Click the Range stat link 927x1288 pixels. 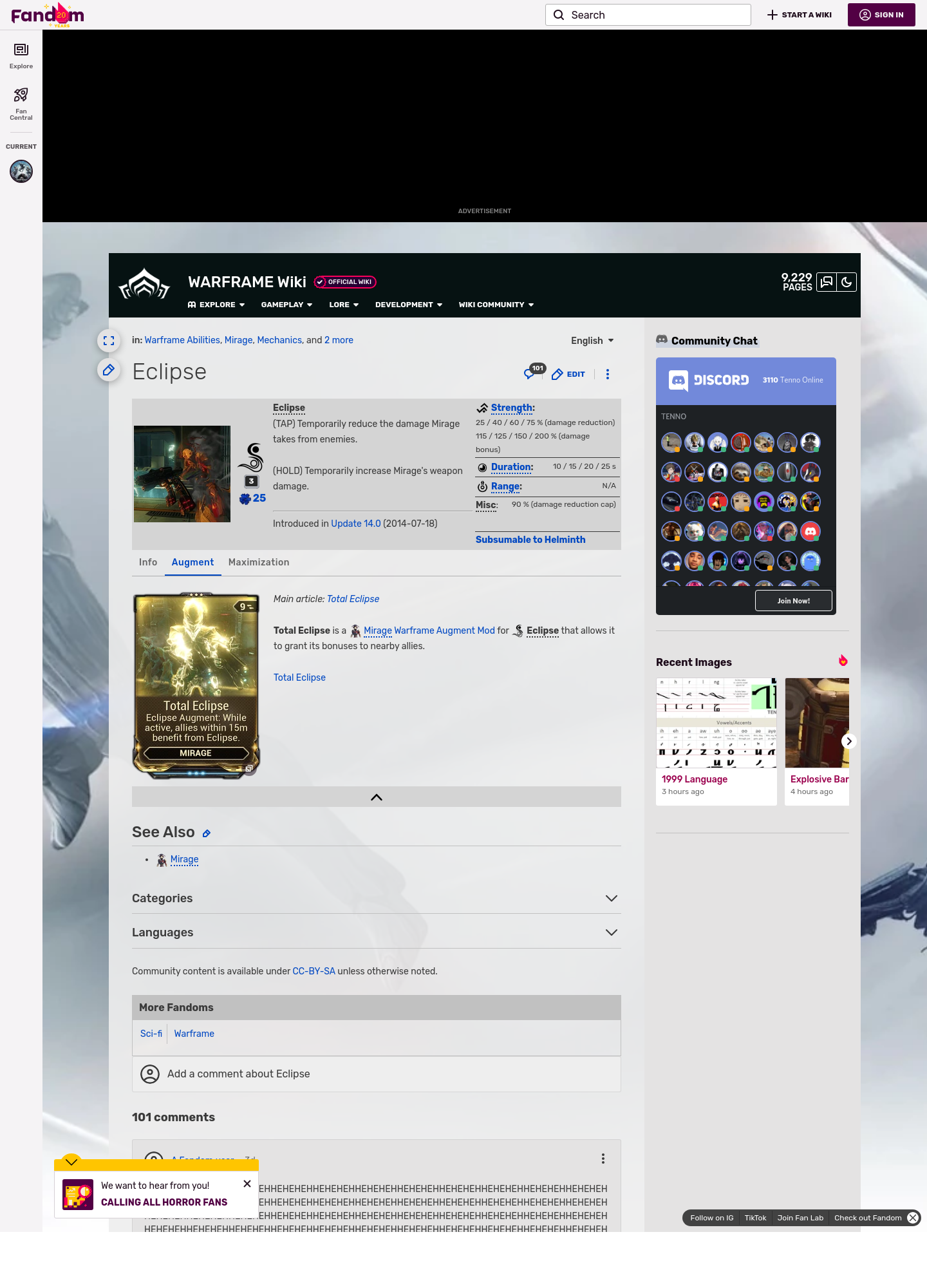pyautogui.click(x=506, y=486)
